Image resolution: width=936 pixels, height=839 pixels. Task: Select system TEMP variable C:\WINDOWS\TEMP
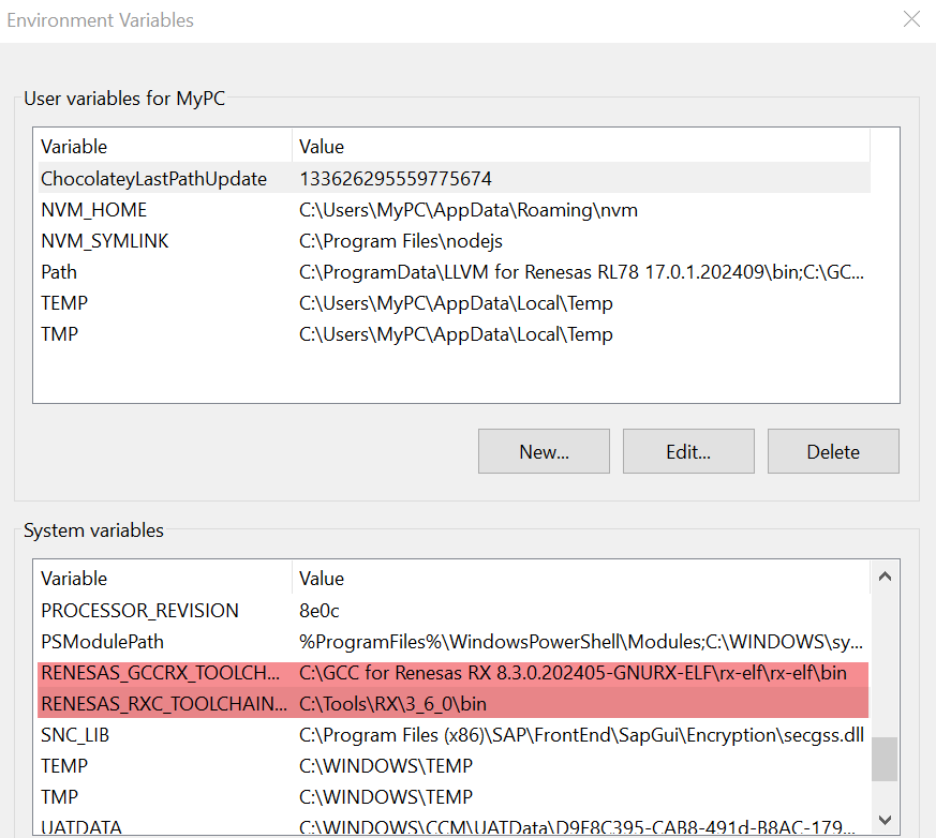(x=454, y=766)
